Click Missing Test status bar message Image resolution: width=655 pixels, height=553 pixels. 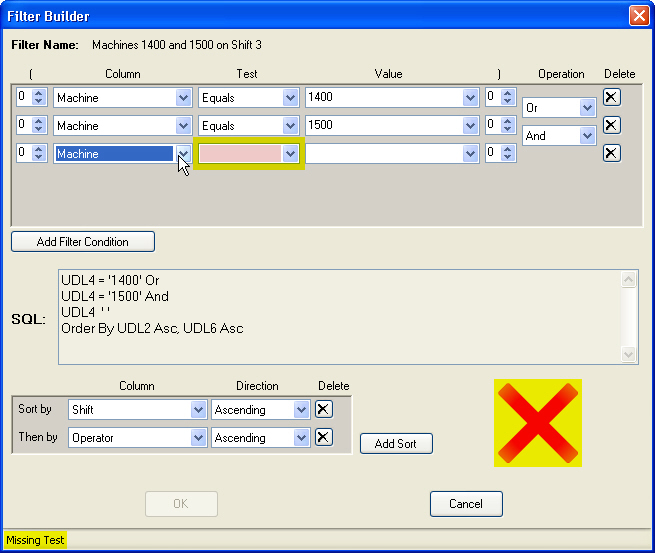(x=35, y=540)
